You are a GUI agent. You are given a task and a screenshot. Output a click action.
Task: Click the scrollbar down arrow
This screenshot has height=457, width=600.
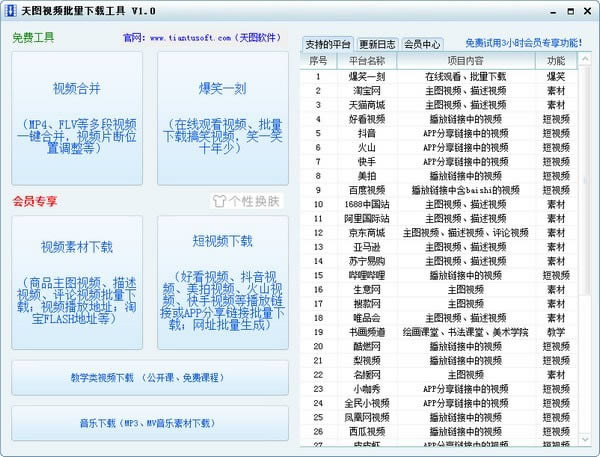coord(585,439)
